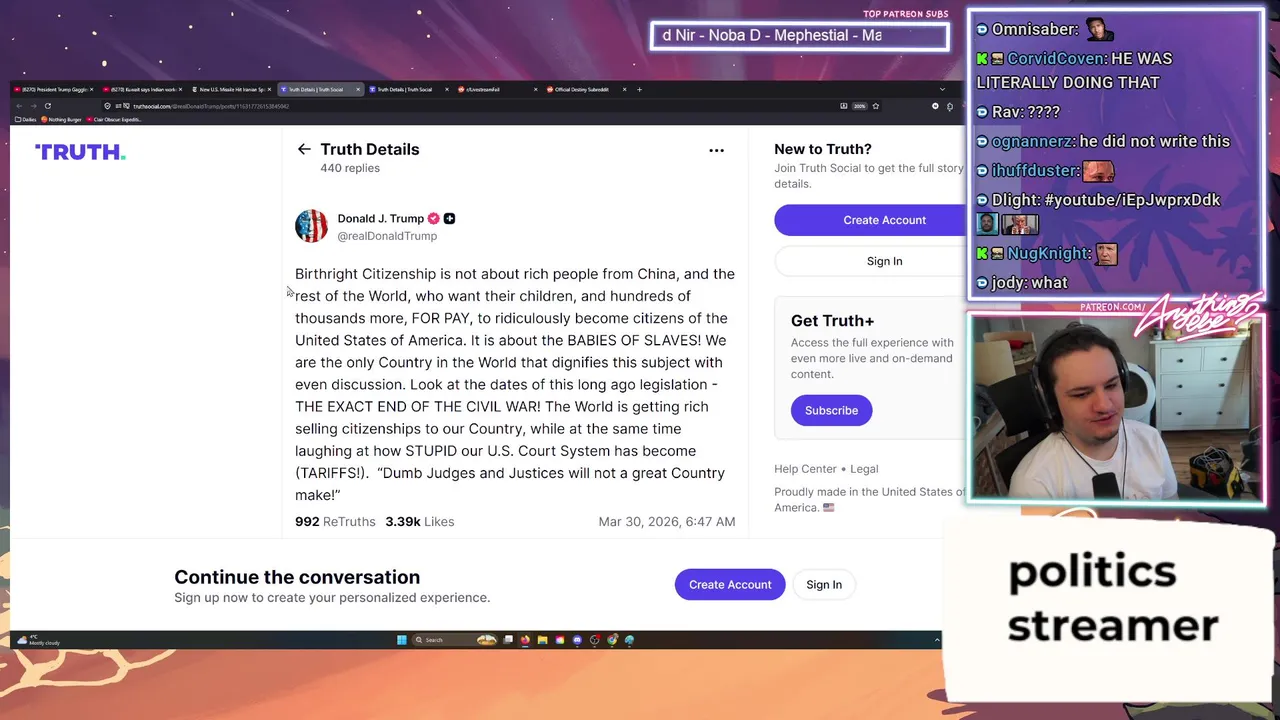The width and height of the screenshot is (1280, 720).
Task: Reload the page
Action: 47,106
